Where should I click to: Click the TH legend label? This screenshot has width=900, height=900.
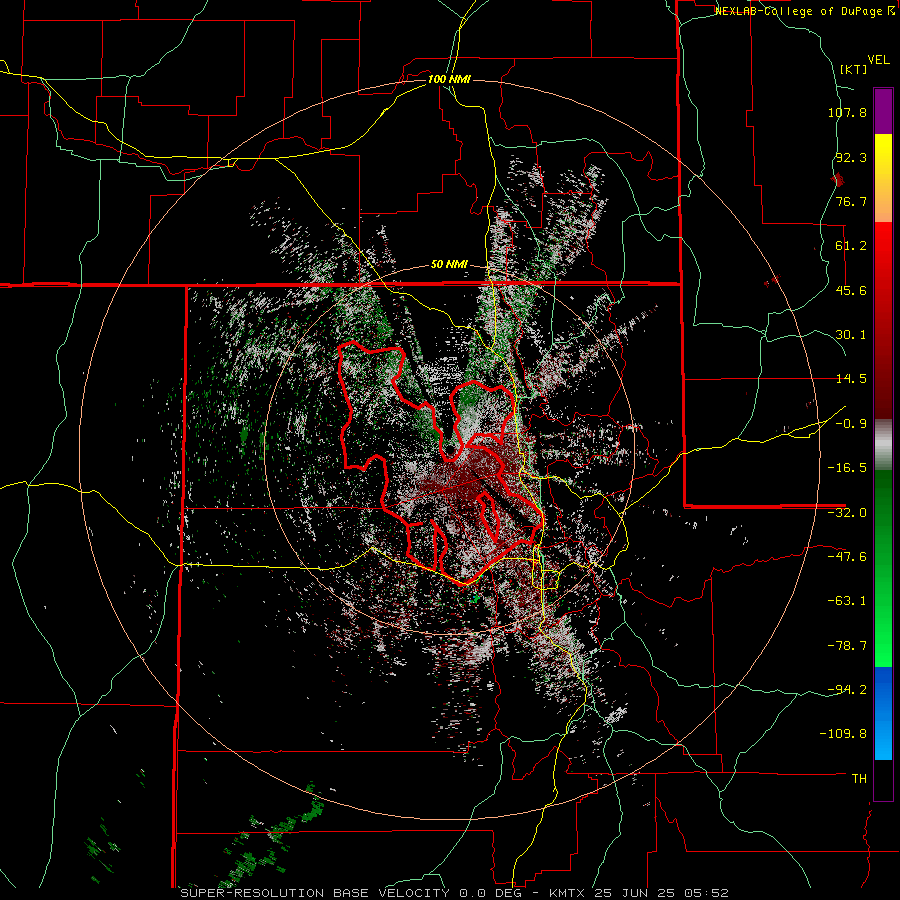point(859,779)
